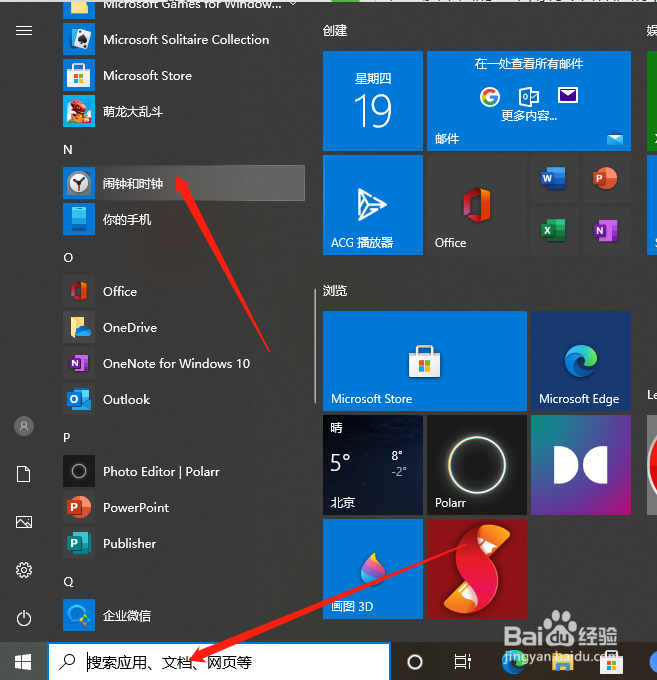Open the Word small tile
657x680 pixels.
(x=554, y=179)
